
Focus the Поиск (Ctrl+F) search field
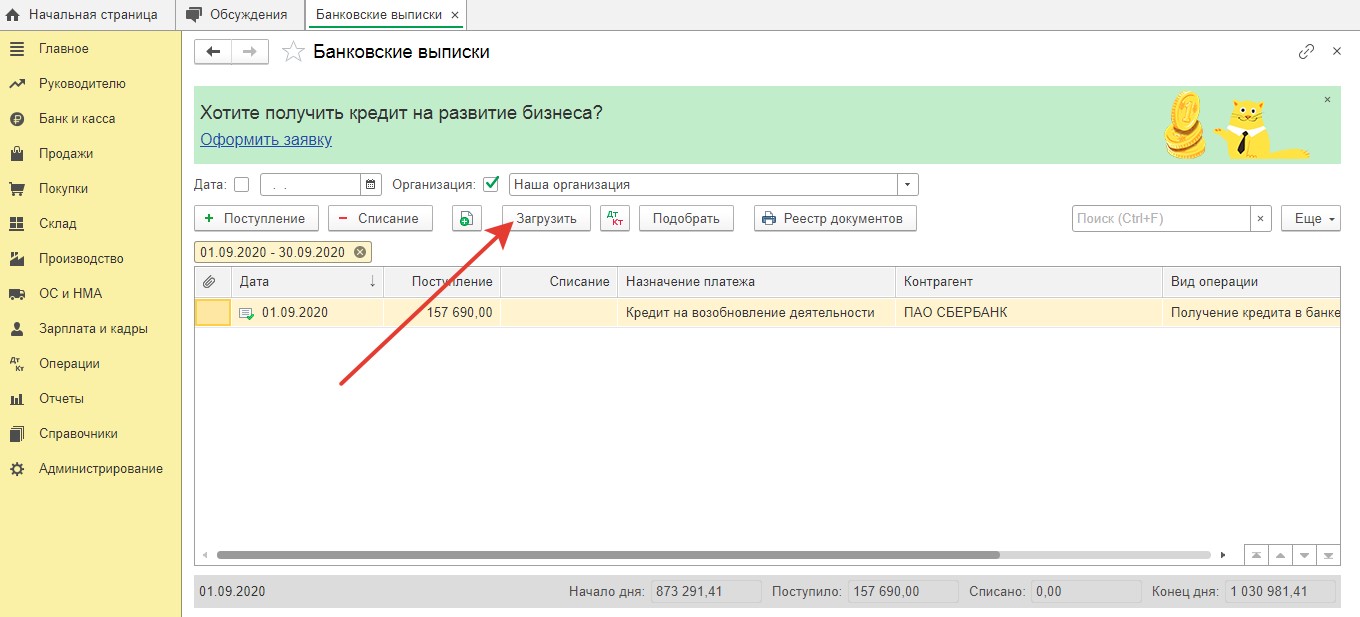point(1161,218)
